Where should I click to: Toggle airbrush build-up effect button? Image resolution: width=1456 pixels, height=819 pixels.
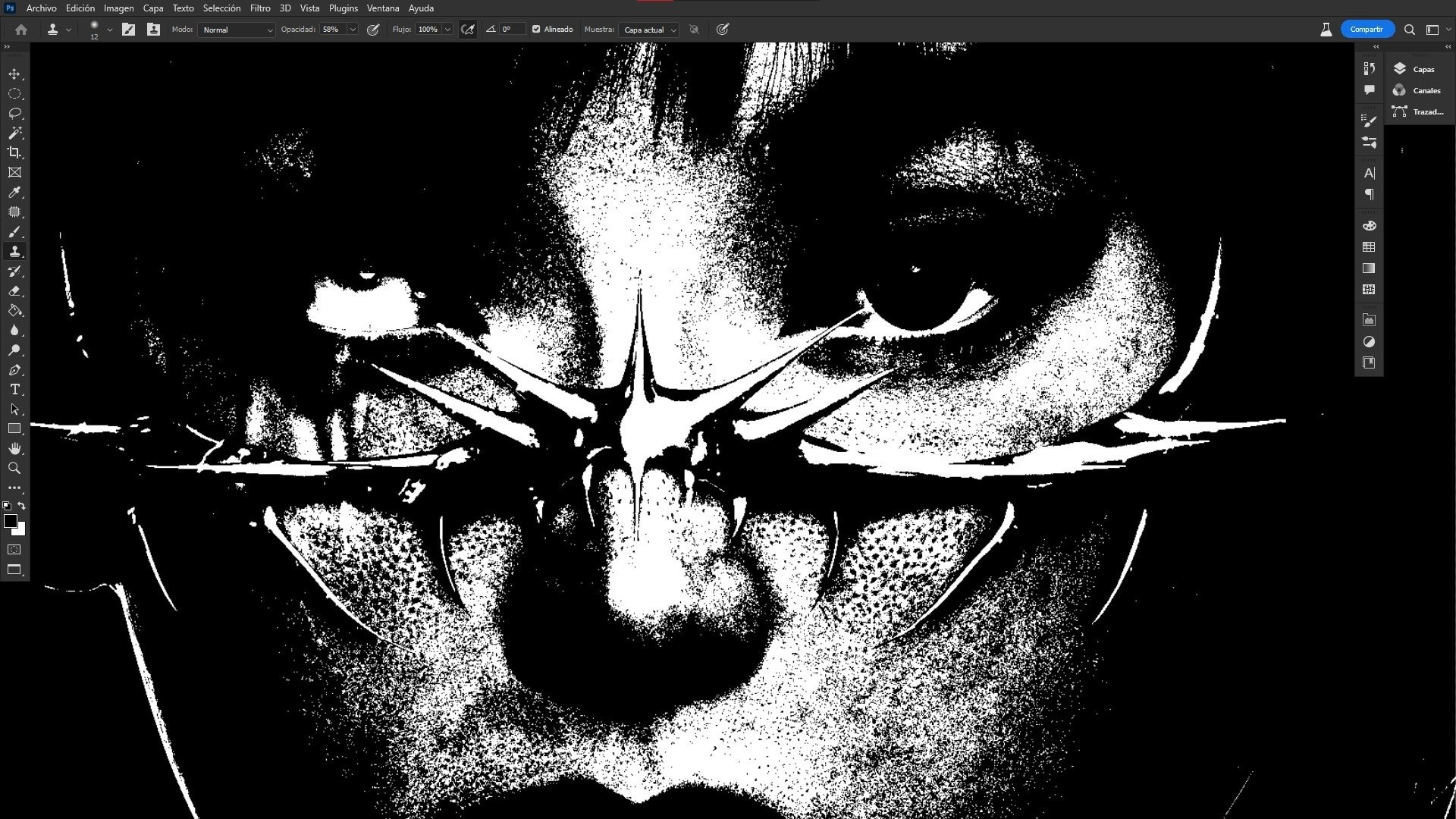pos(468,30)
